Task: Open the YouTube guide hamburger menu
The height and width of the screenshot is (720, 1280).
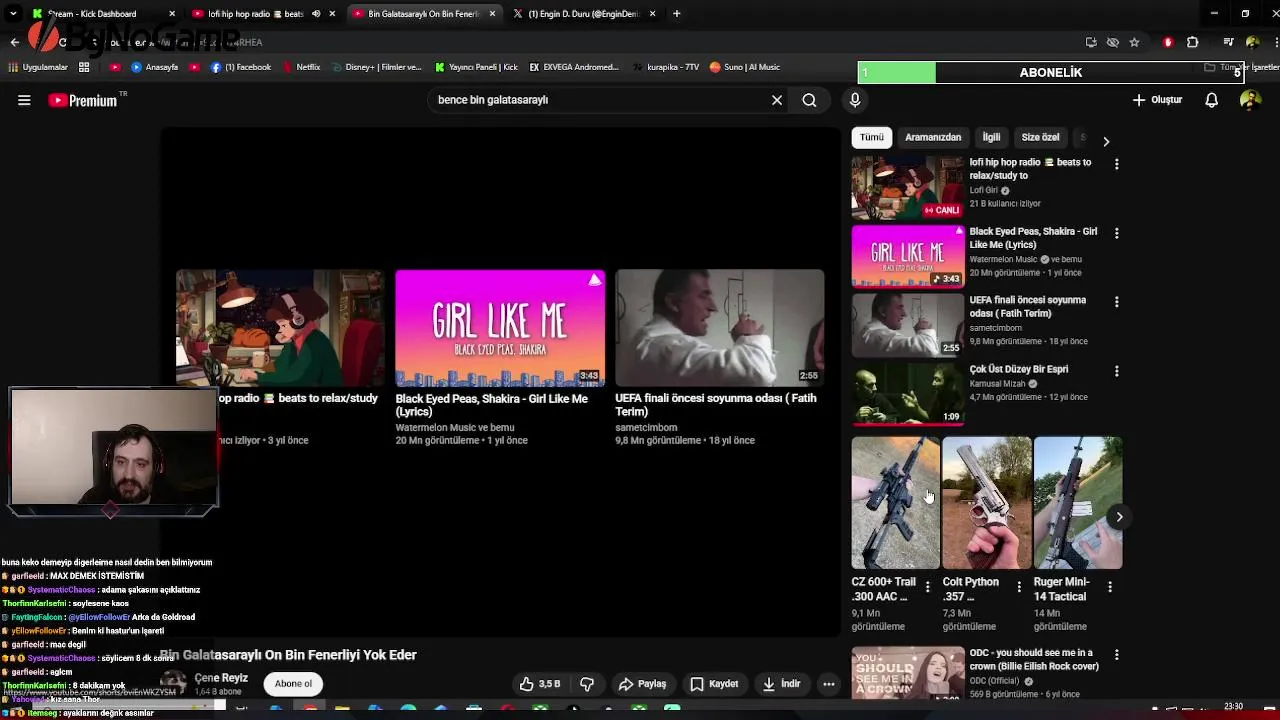Action: coord(24,100)
